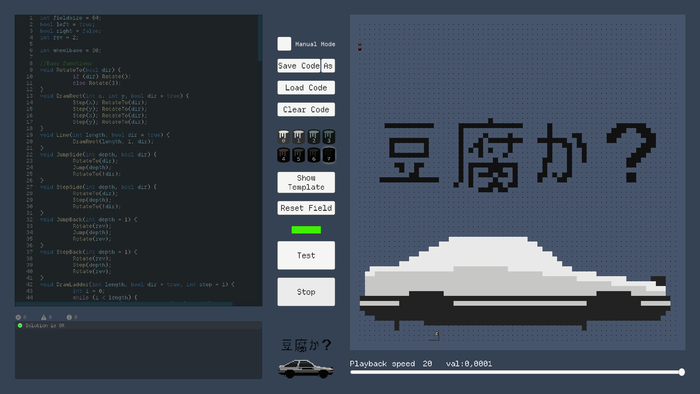Click the red drawing cursor on field
This screenshot has height=394, width=700.
tap(360, 46)
